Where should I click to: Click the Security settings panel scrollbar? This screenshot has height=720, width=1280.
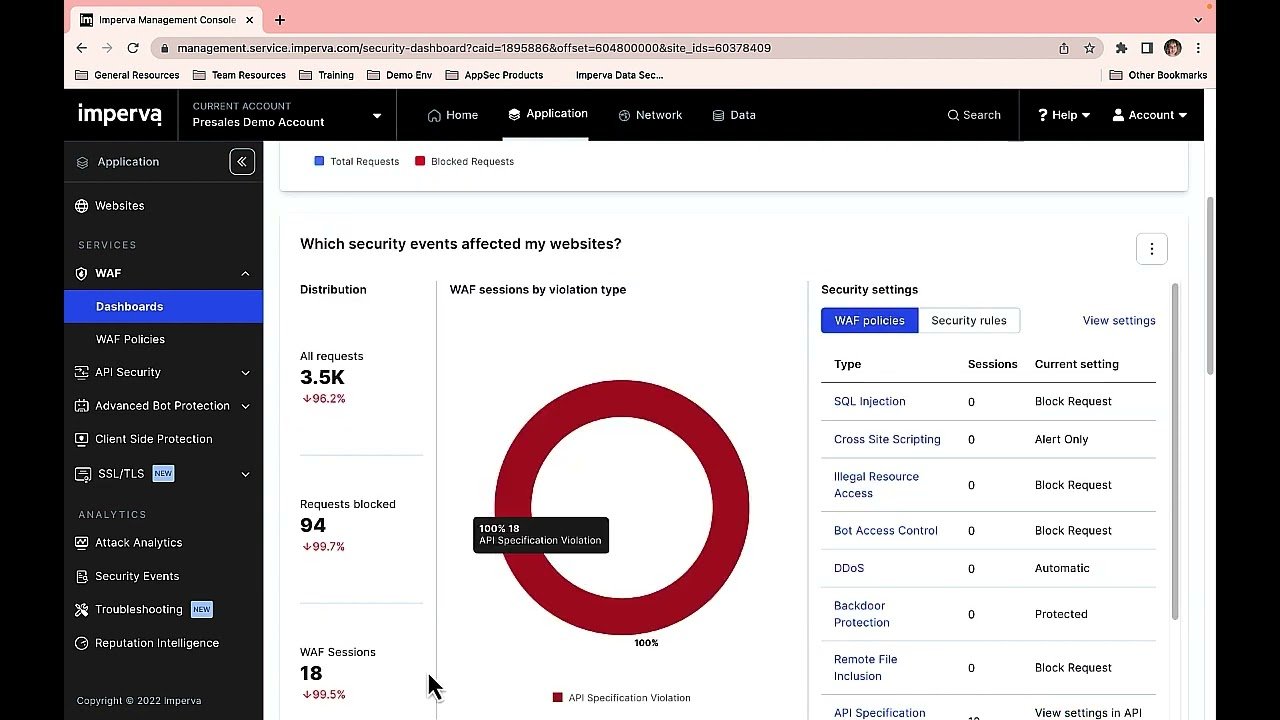[1175, 450]
